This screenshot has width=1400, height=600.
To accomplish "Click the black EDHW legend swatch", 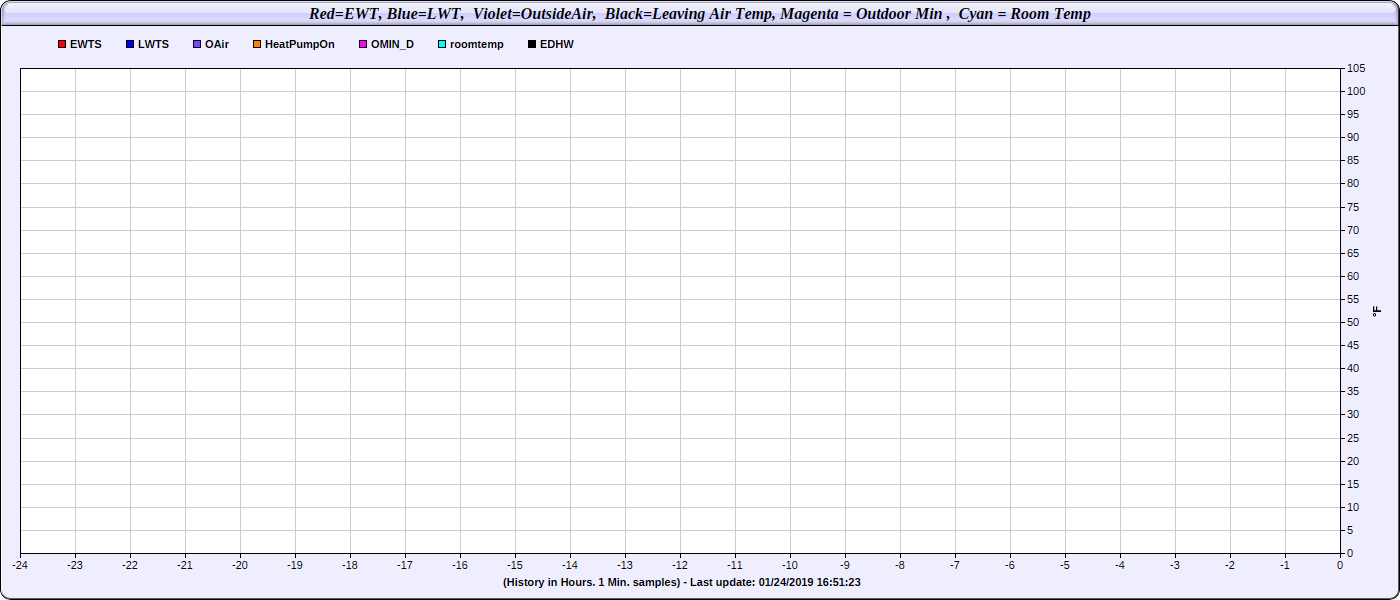I will pyautogui.click(x=531, y=45).
